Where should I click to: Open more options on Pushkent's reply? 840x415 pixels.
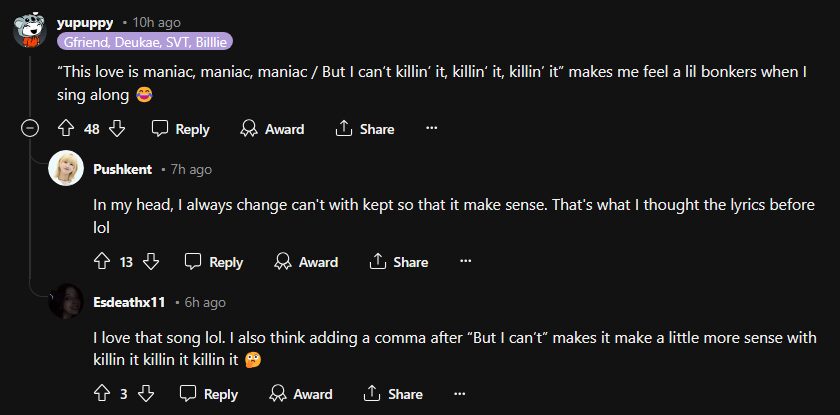click(x=465, y=262)
